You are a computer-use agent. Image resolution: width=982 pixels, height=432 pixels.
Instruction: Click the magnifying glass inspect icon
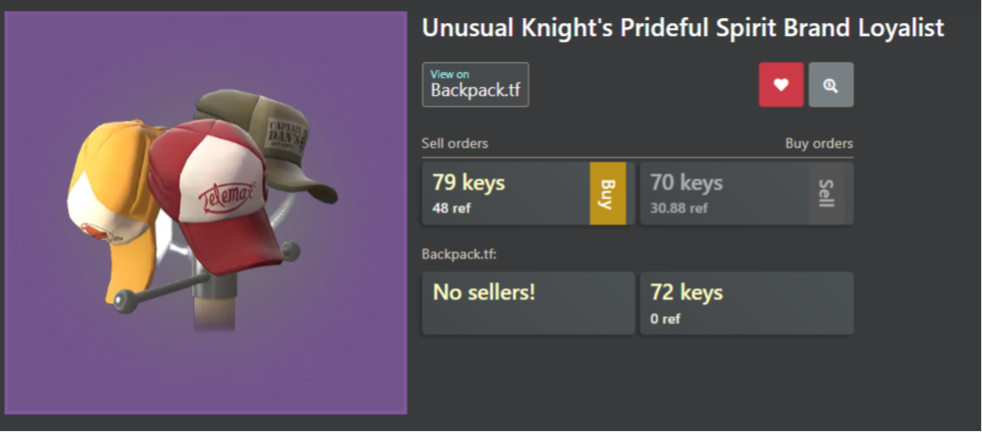tap(830, 85)
